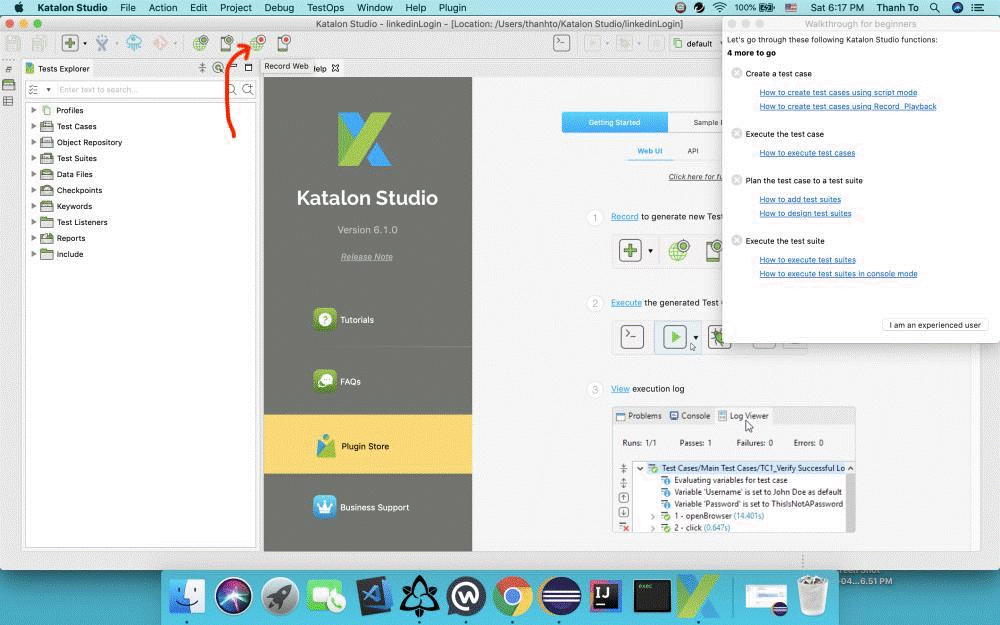Click the Wi-Fi icon in the menu bar

(719, 8)
